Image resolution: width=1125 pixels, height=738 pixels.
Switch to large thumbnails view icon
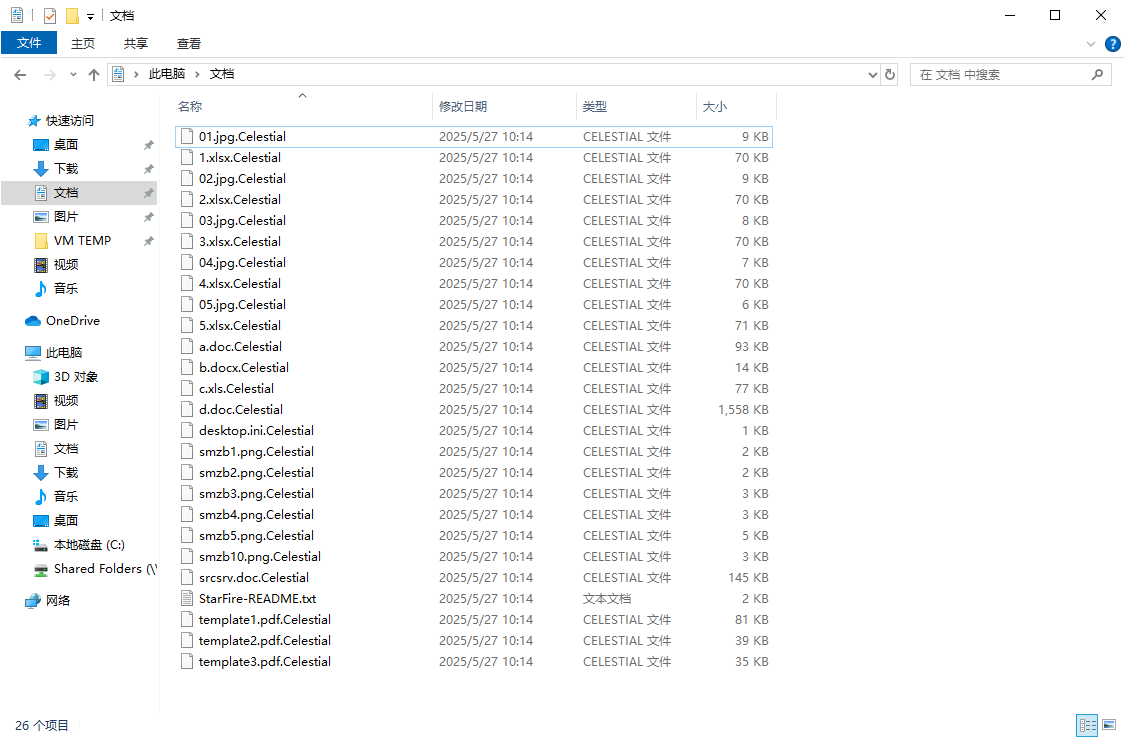[1108, 725]
